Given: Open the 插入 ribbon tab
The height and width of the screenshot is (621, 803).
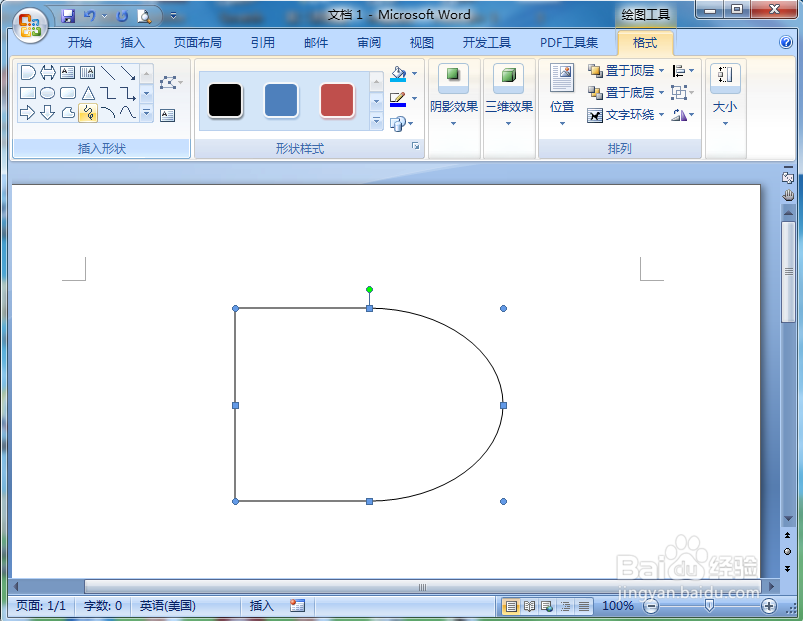Looking at the screenshot, I should pos(132,42).
